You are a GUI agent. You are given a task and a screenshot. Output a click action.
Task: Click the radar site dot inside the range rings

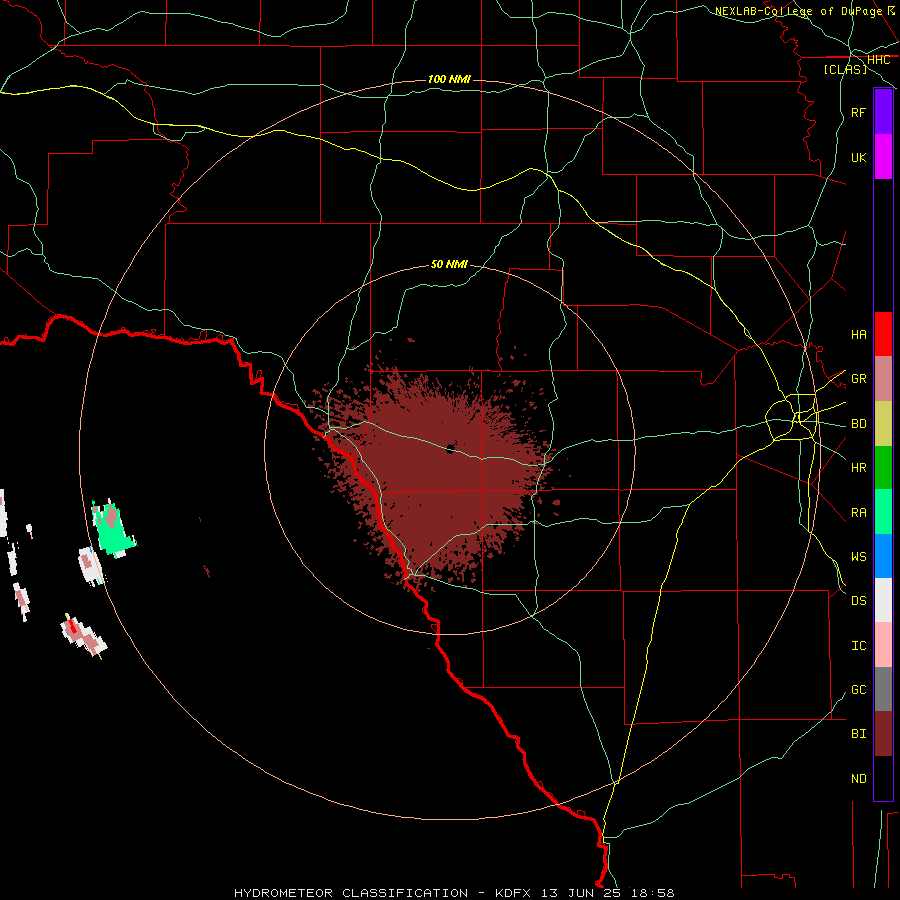[x=451, y=449]
